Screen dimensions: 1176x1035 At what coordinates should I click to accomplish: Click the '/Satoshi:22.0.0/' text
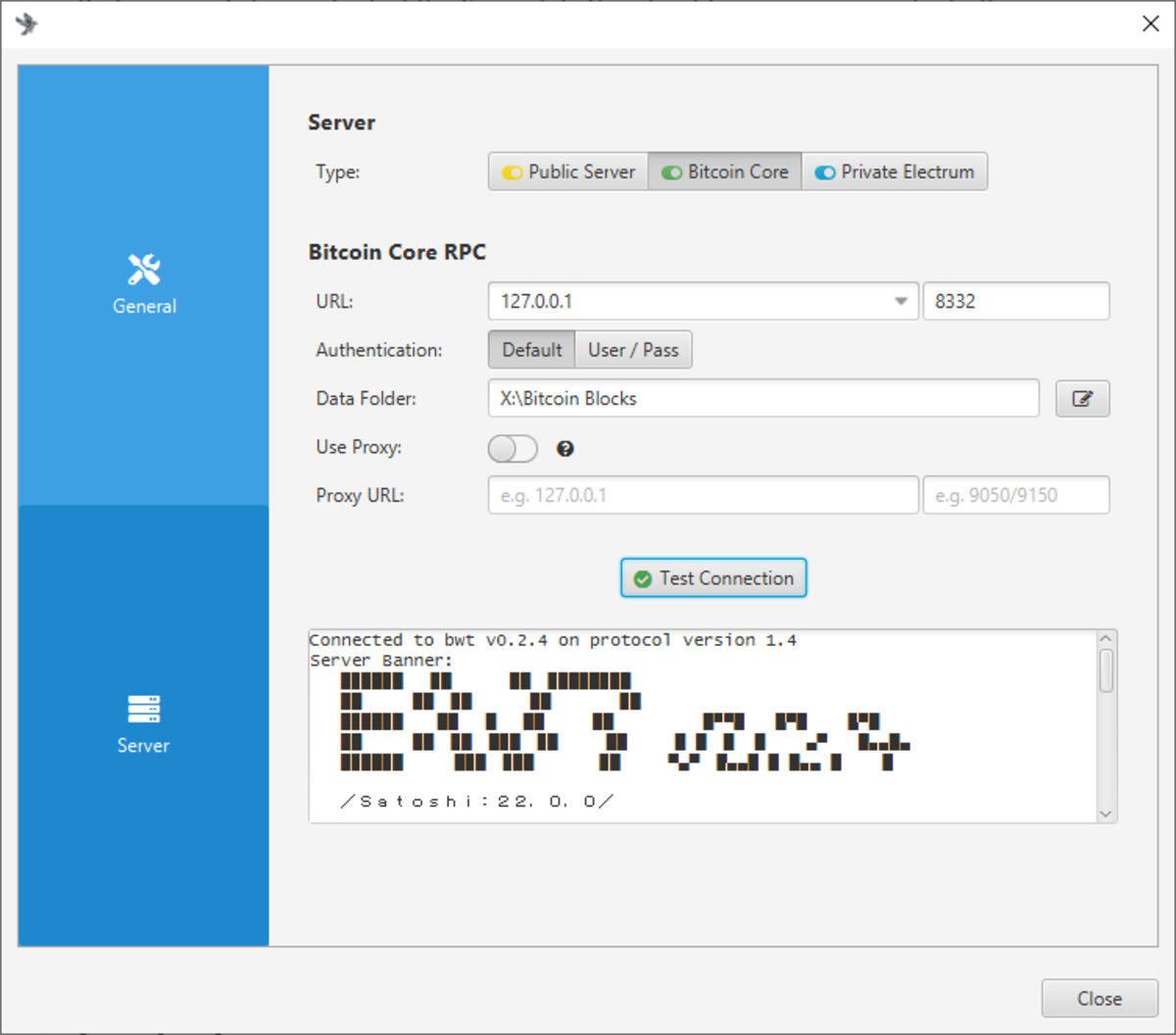pyautogui.click(x=477, y=801)
